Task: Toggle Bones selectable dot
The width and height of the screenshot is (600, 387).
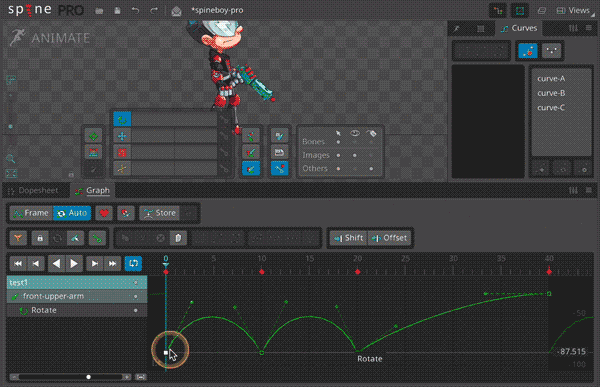Action: tap(338, 142)
